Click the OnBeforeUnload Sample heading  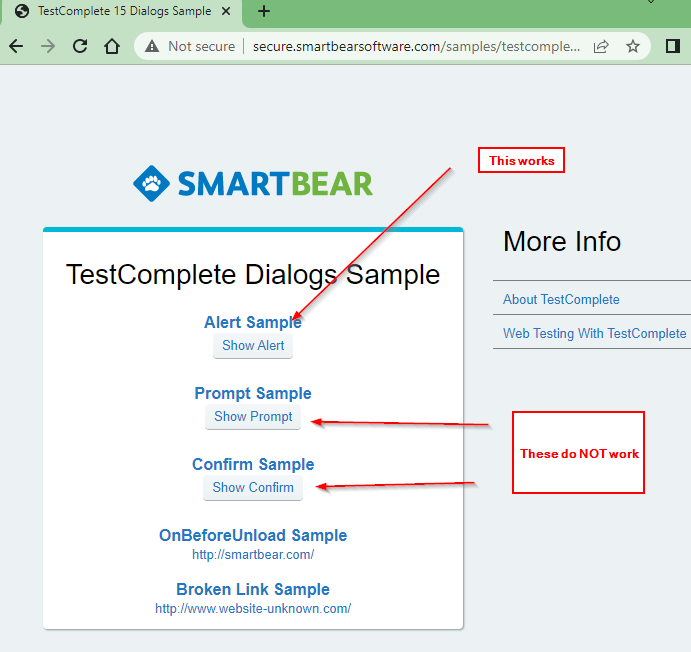(x=253, y=535)
